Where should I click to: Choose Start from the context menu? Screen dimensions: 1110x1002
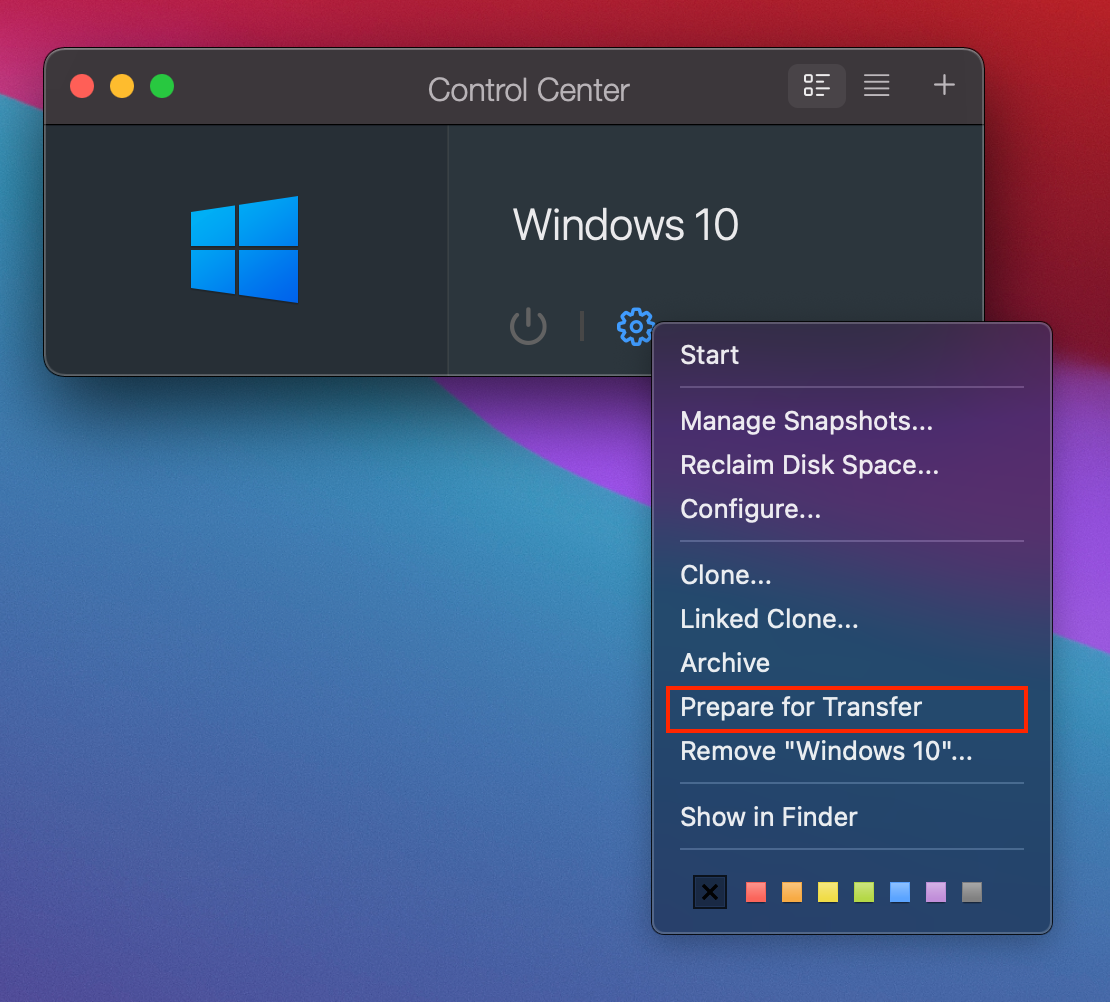click(709, 355)
